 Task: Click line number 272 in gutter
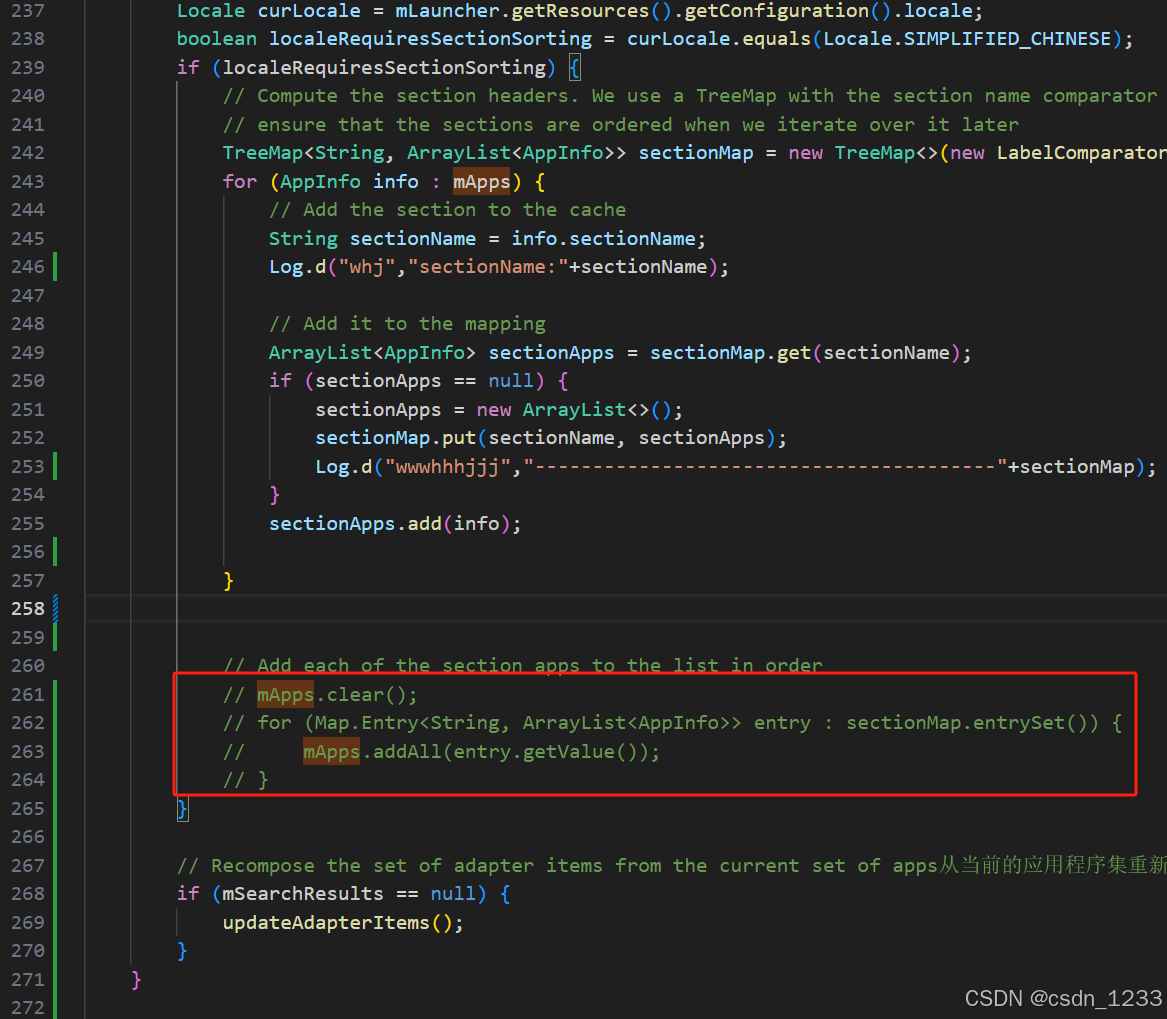click(28, 1008)
